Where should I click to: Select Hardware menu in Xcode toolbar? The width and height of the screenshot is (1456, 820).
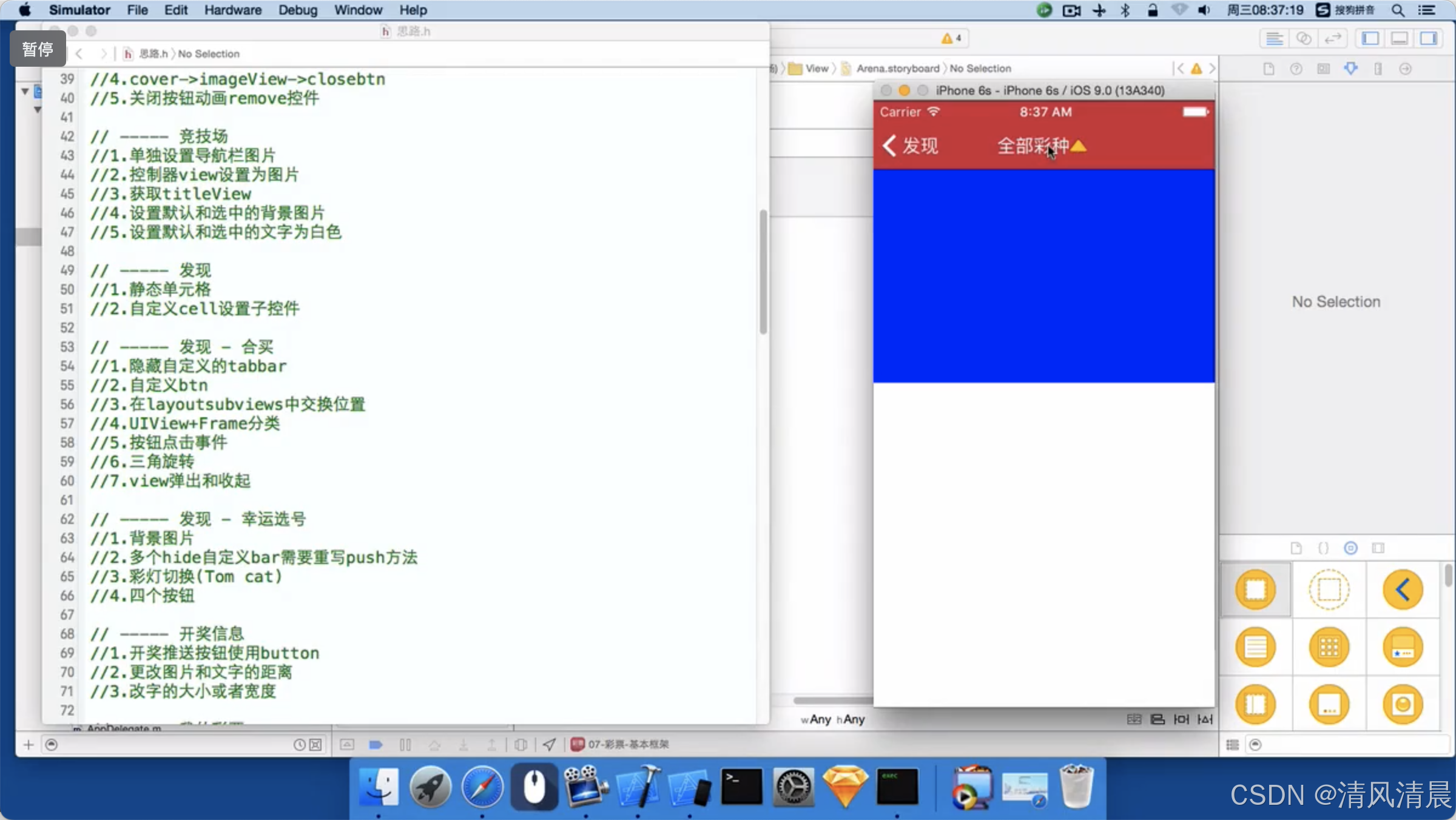(232, 10)
